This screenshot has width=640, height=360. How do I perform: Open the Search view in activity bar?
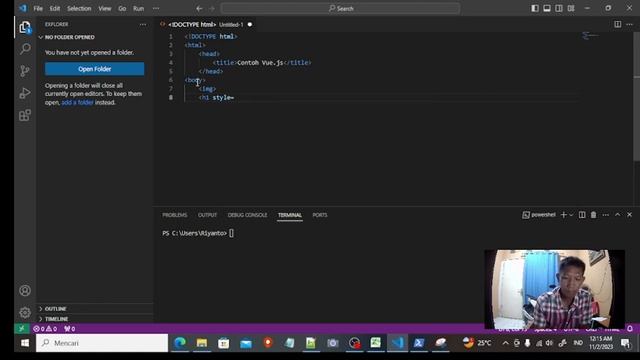coord(25,49)
